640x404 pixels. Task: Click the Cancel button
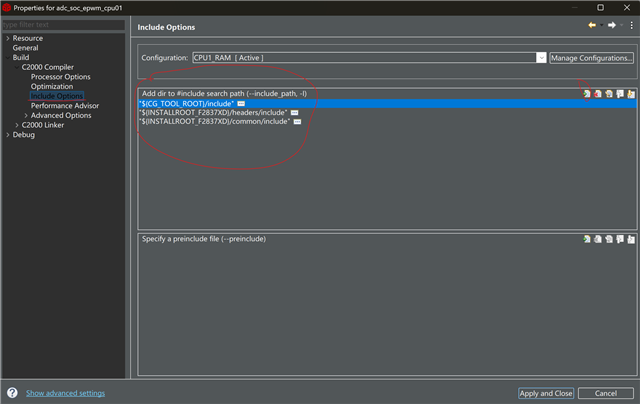[x=606, y=393]
